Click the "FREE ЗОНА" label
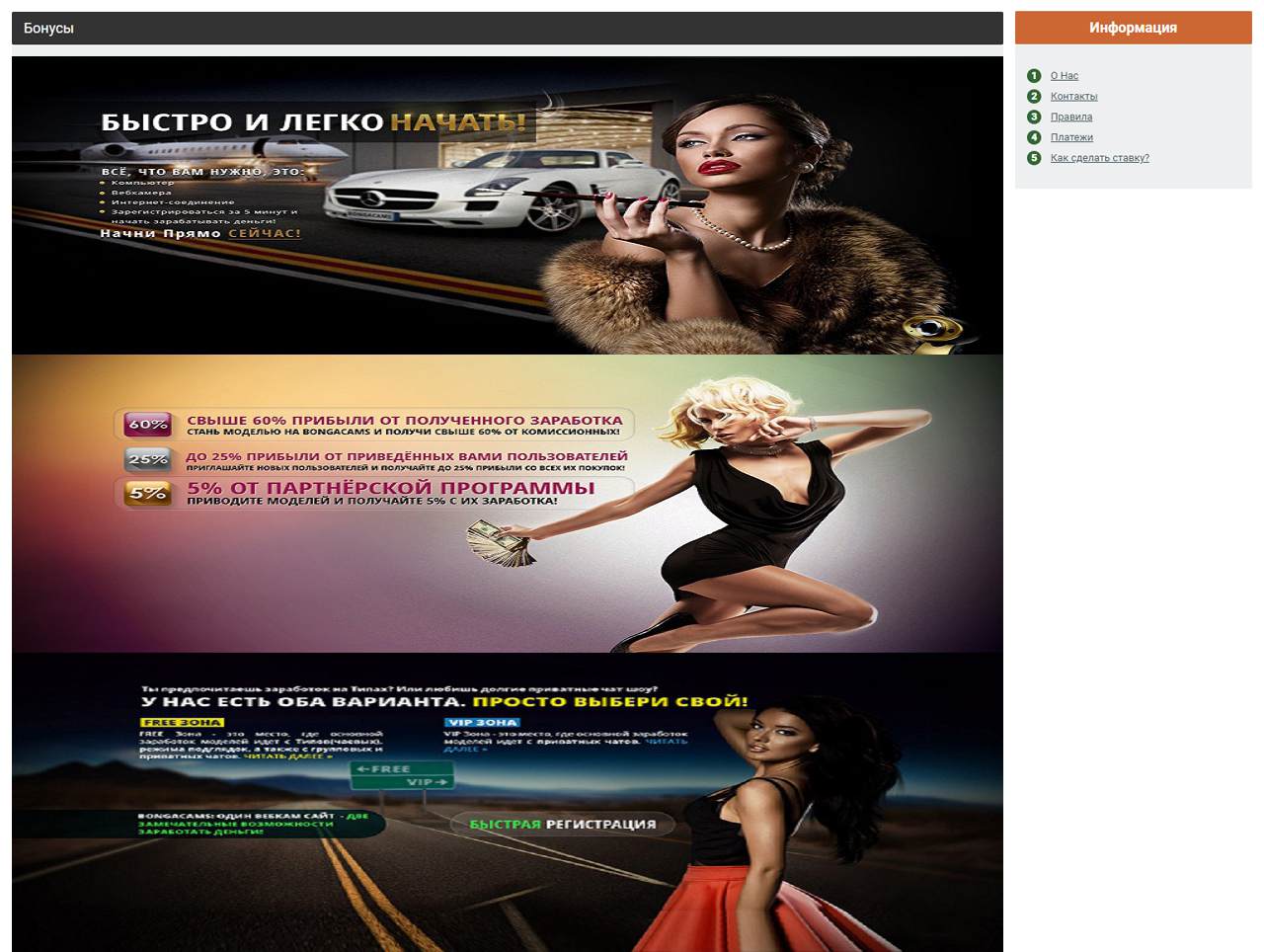The width and height of the screenshot is (1264, 952). (x=182, y=723)
